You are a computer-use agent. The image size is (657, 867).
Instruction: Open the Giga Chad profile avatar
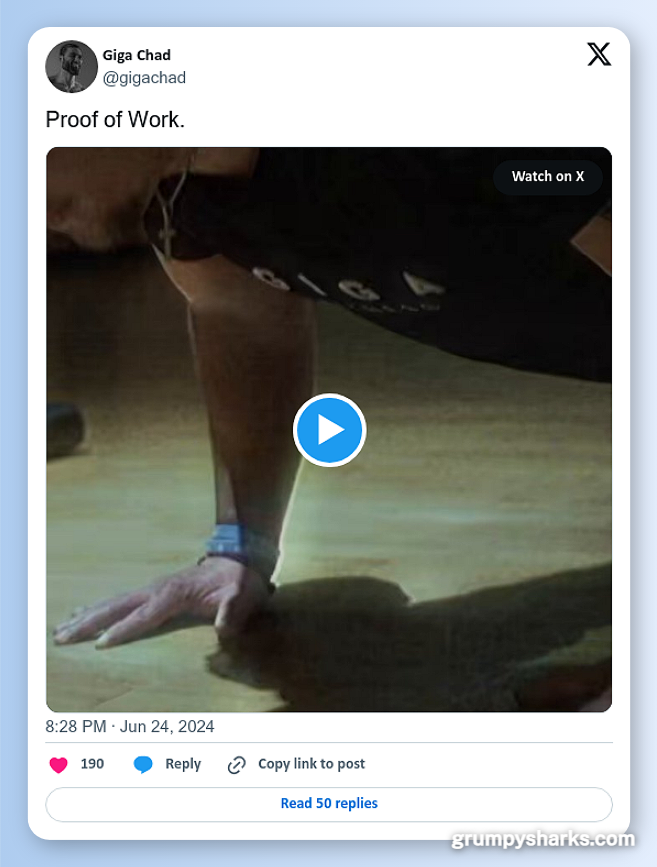pyautogui.click(x=71, y=66)
